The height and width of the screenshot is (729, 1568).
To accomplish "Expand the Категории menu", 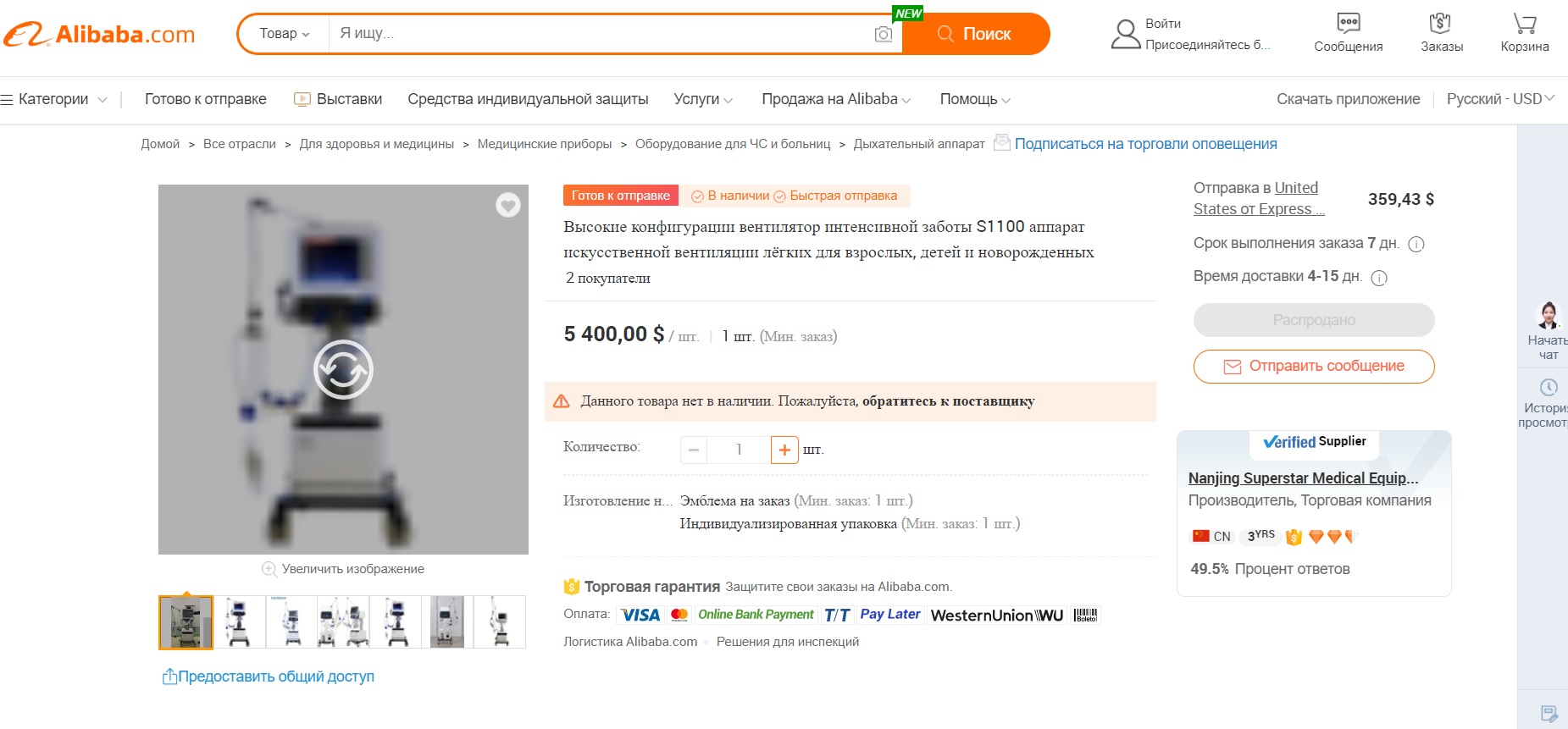I will (x=54, y=99).
